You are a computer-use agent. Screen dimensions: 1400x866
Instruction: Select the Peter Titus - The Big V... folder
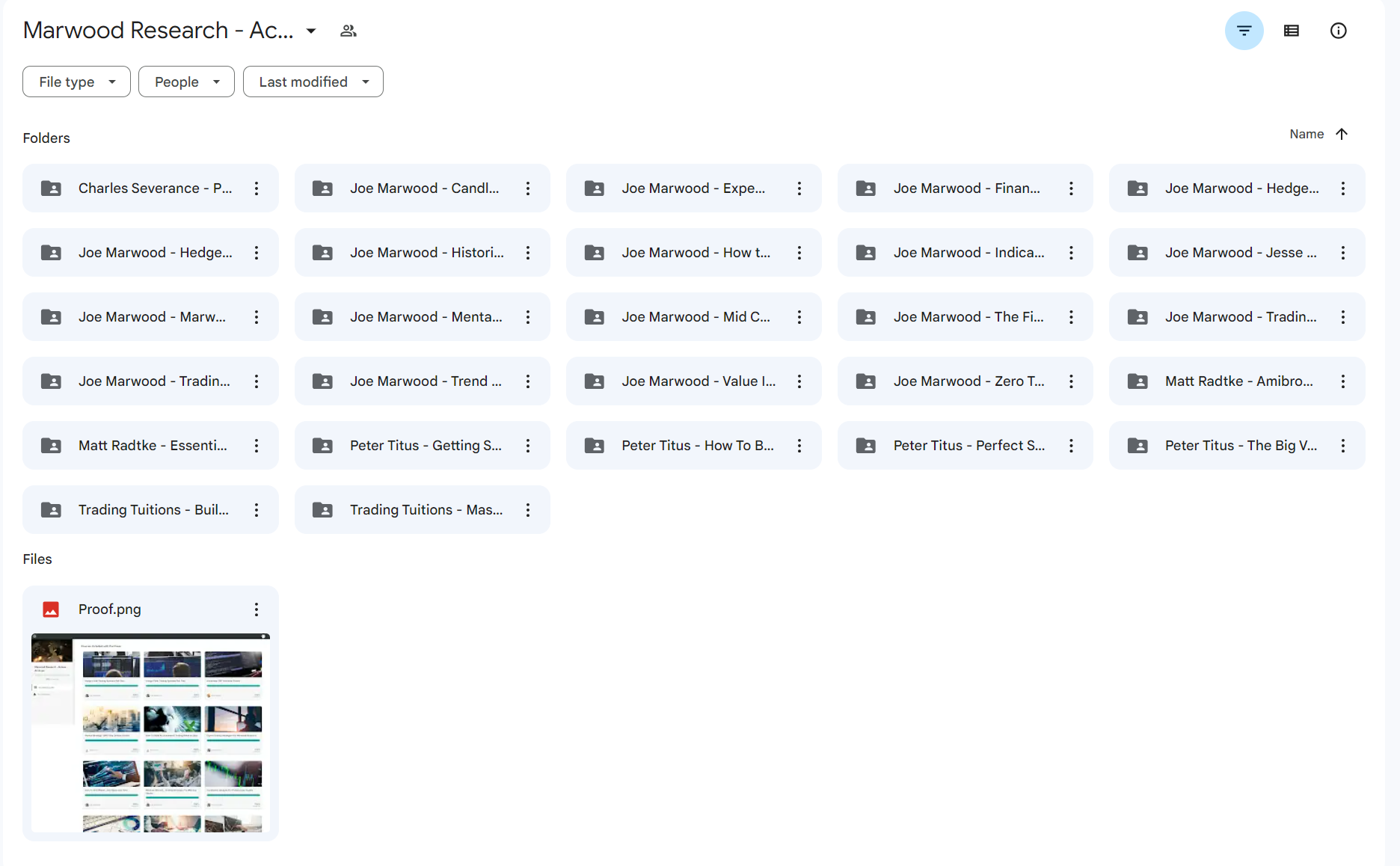coord(1237,446)
